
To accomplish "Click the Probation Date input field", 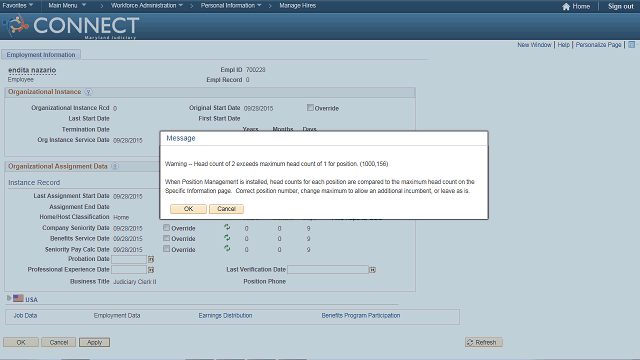I will tap(129, 259).
